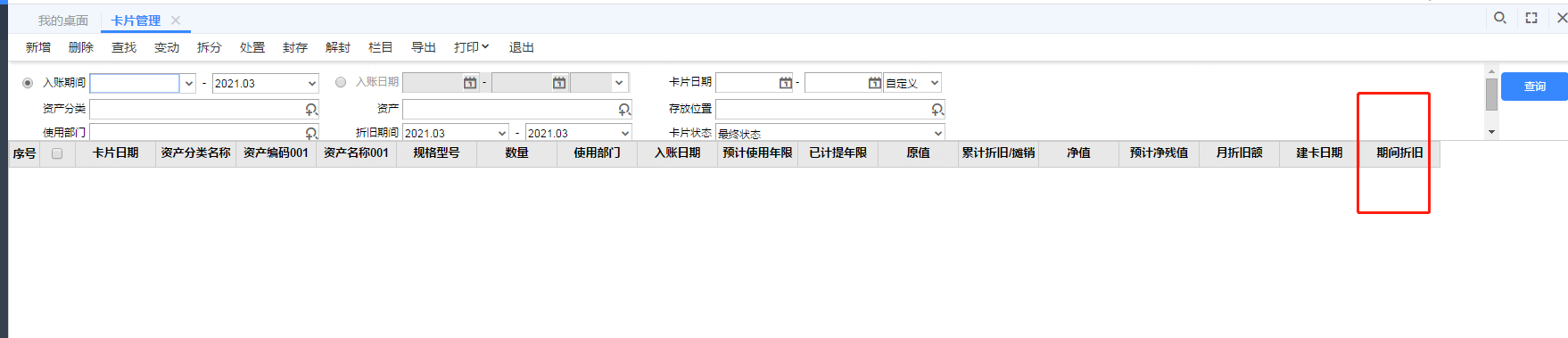Image resolution: width=1568 pixels, height=338 pixels.
Task: Select the 入账期间 radio button
Action: (x=28, y=83)
